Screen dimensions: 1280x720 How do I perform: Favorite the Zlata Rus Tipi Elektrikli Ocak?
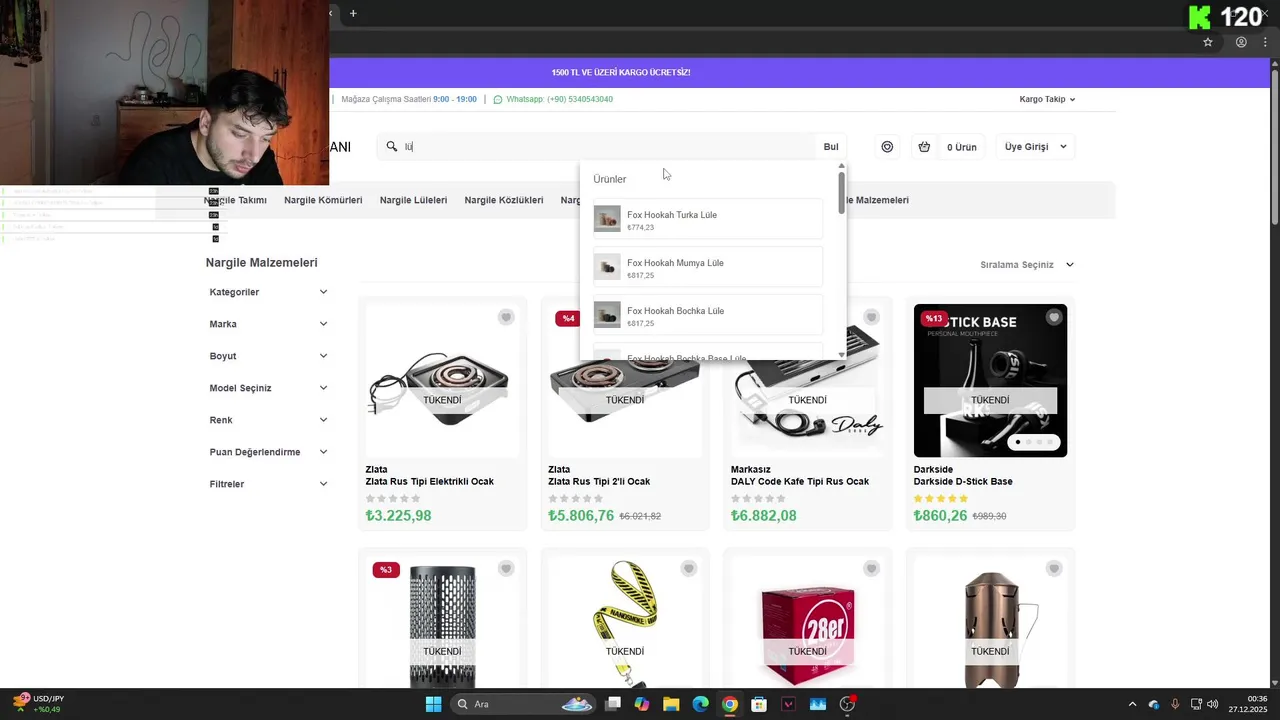[x=506, y=317]
